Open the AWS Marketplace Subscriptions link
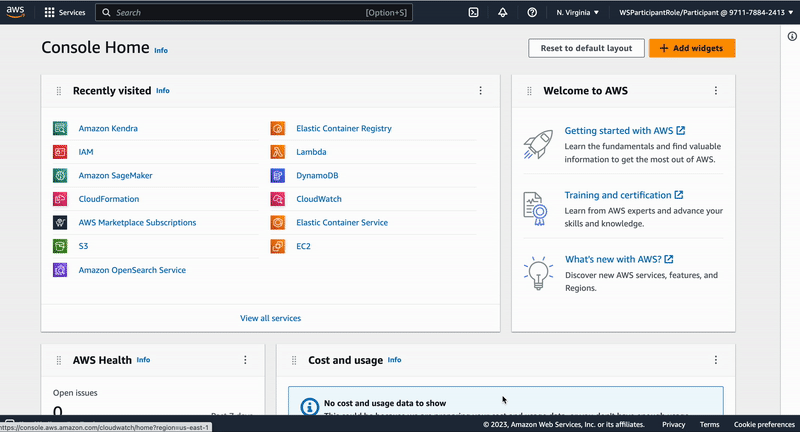Viewport: 800px width, 432px height. click(x=137, y=222)
